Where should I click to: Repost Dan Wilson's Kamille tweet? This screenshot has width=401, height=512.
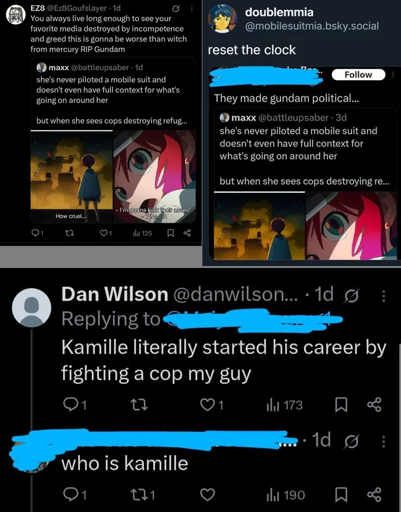pyautogui.click(x=138, y=405)
